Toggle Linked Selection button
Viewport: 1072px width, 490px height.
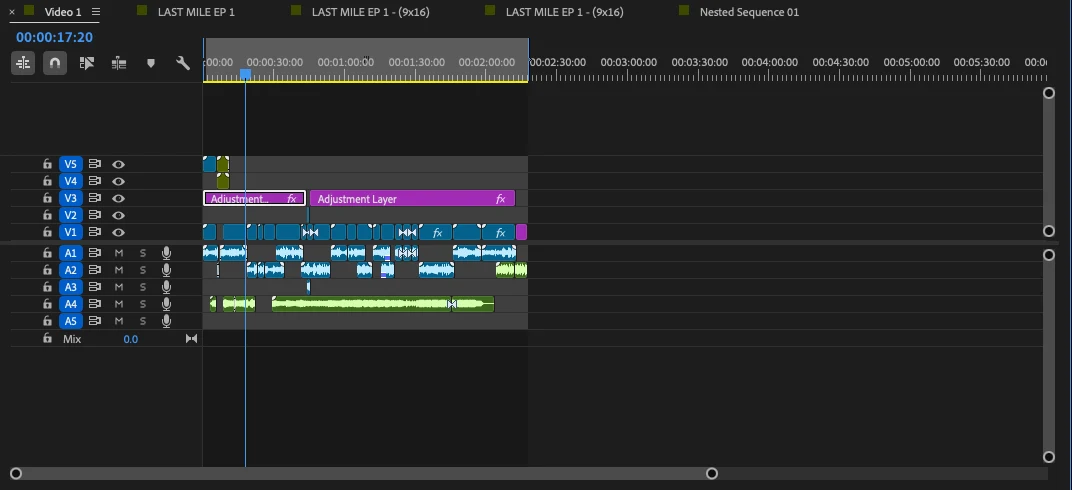pos(87,64)
